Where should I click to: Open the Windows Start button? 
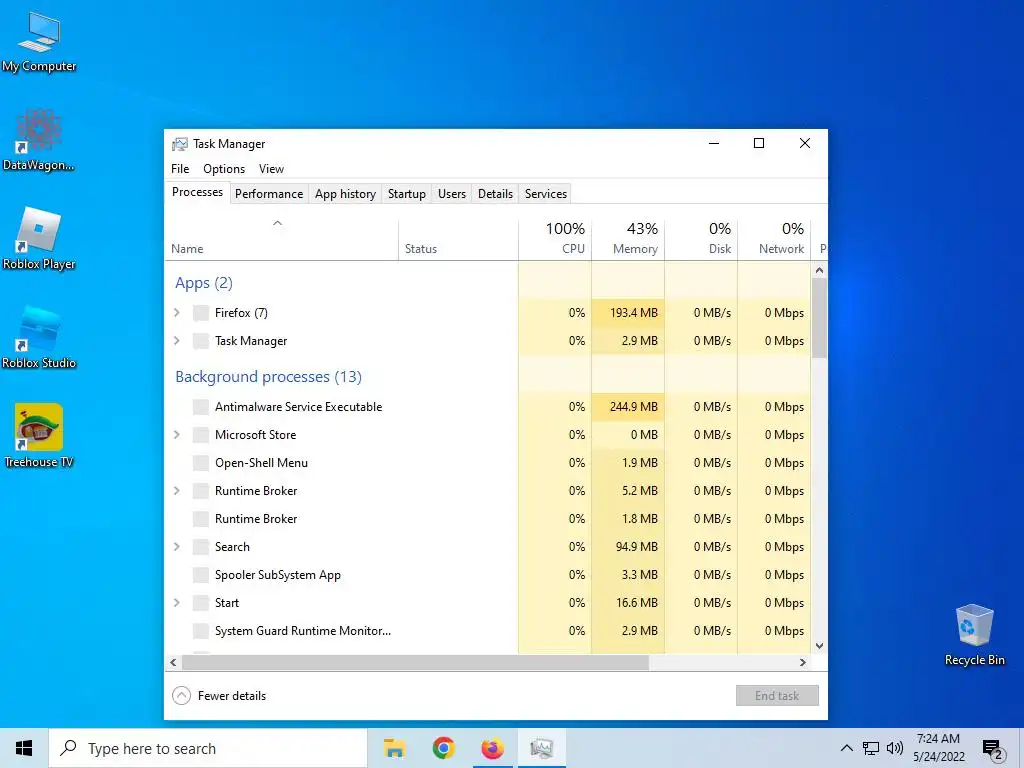click(24, 748)
